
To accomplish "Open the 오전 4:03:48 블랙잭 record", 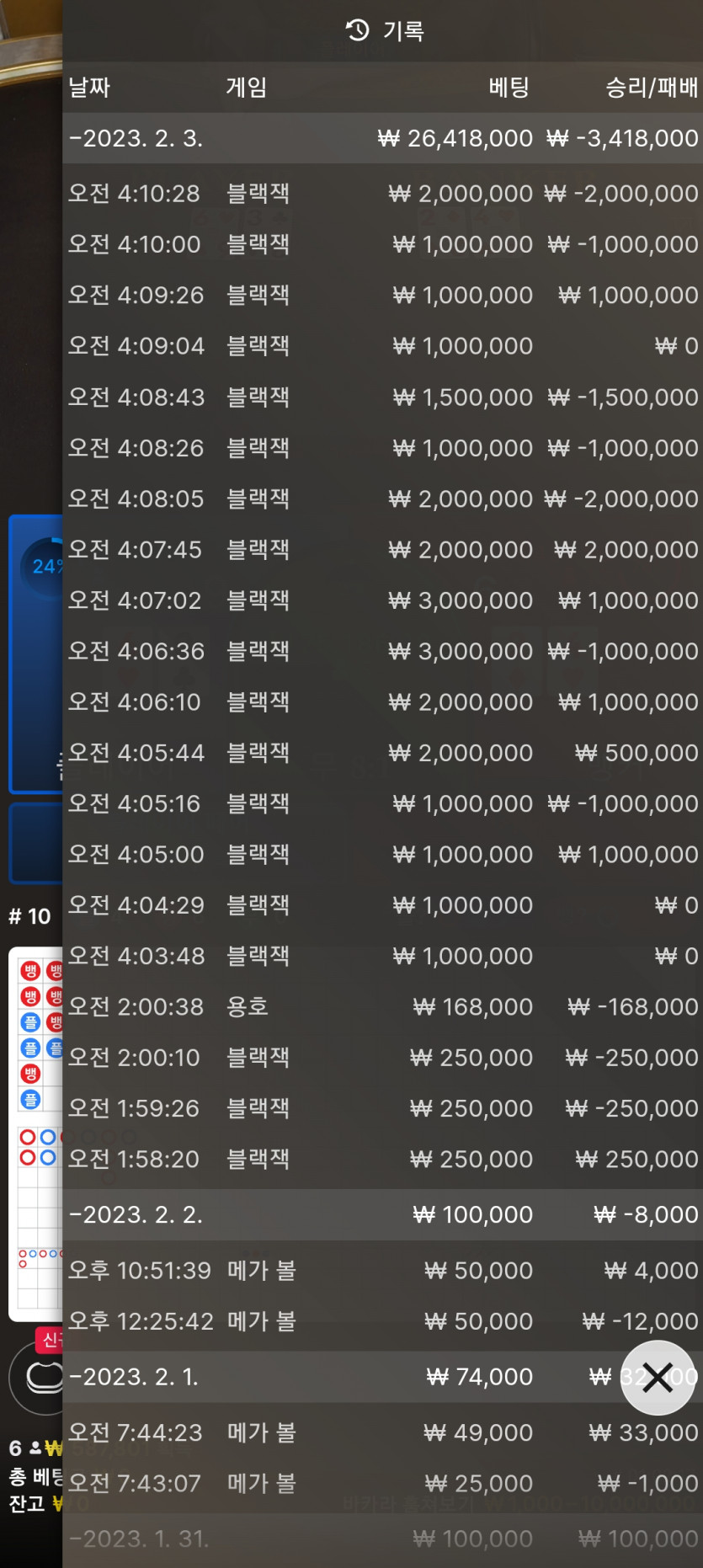I will 382,956.
